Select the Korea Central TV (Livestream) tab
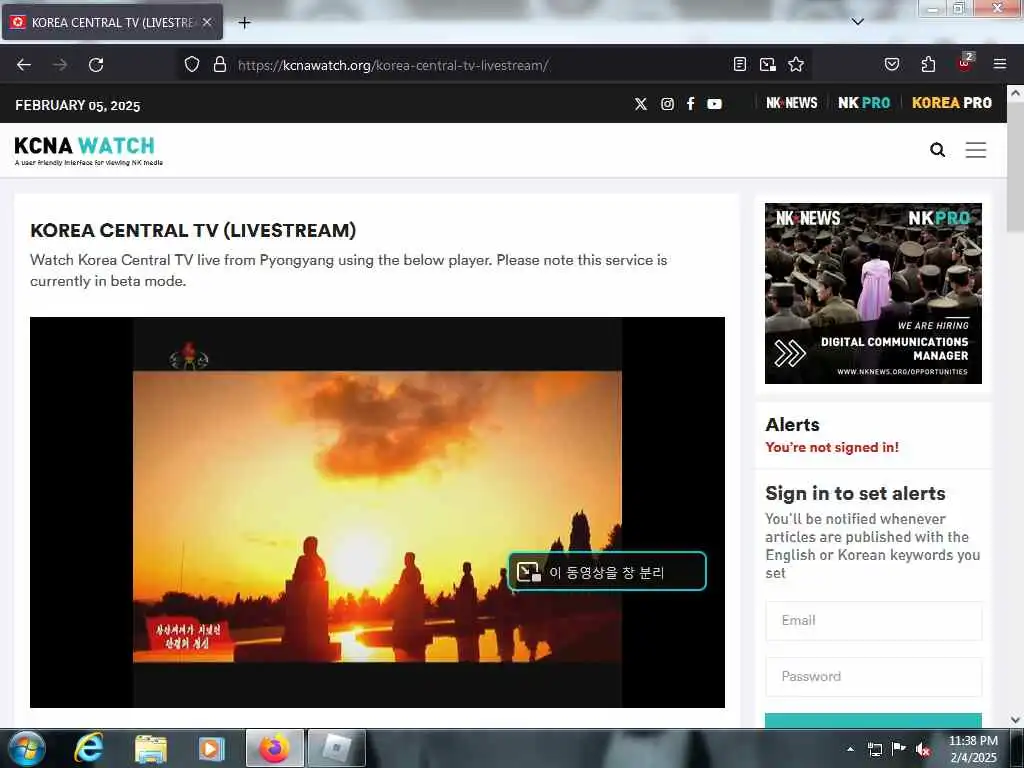 click(112, 22)
